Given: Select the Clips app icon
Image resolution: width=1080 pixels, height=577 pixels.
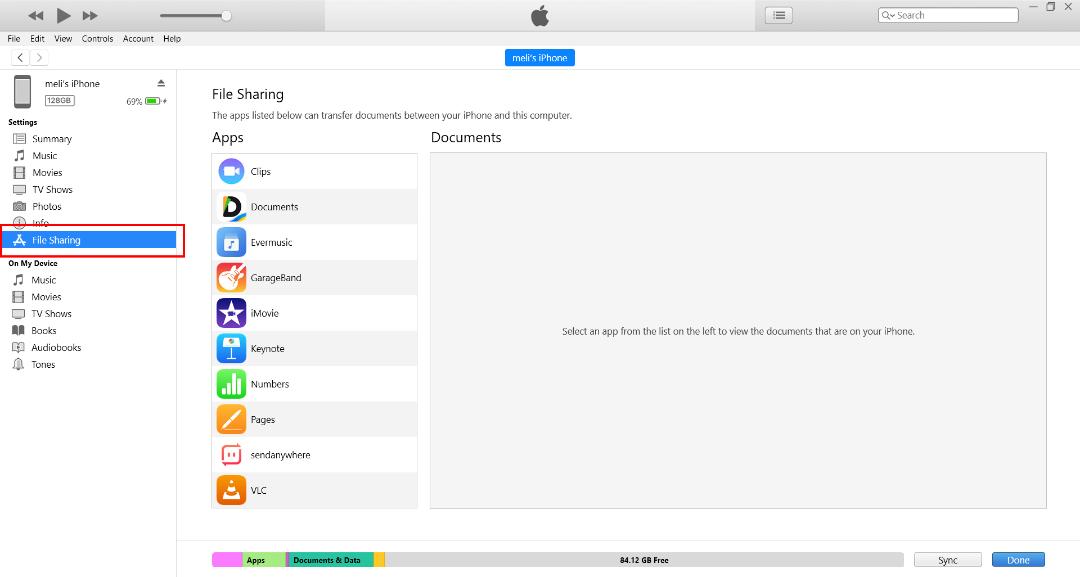Looking at the screenshot, I should 231,171.
